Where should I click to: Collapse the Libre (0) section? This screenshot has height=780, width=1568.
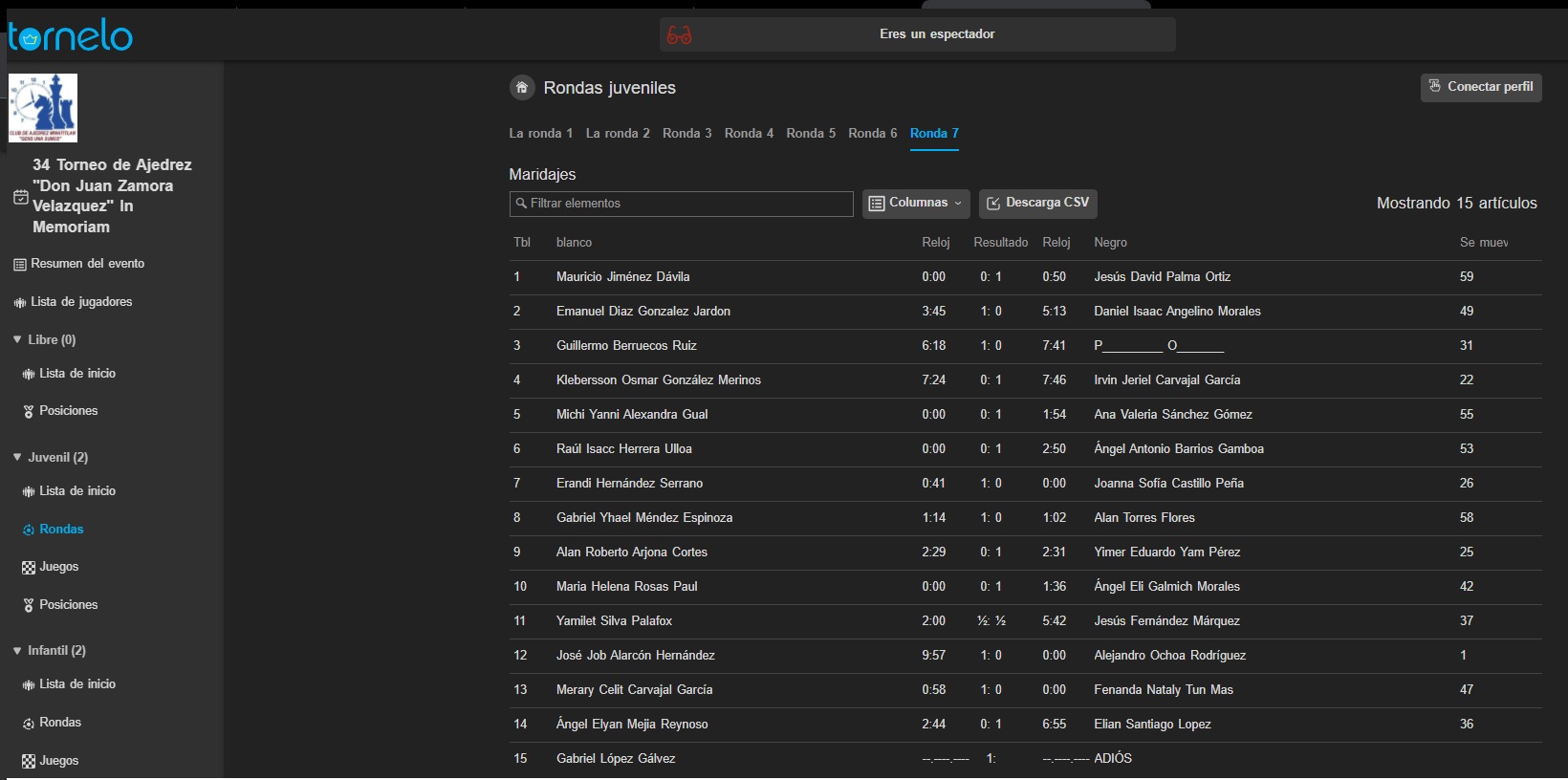coord(17,339)
